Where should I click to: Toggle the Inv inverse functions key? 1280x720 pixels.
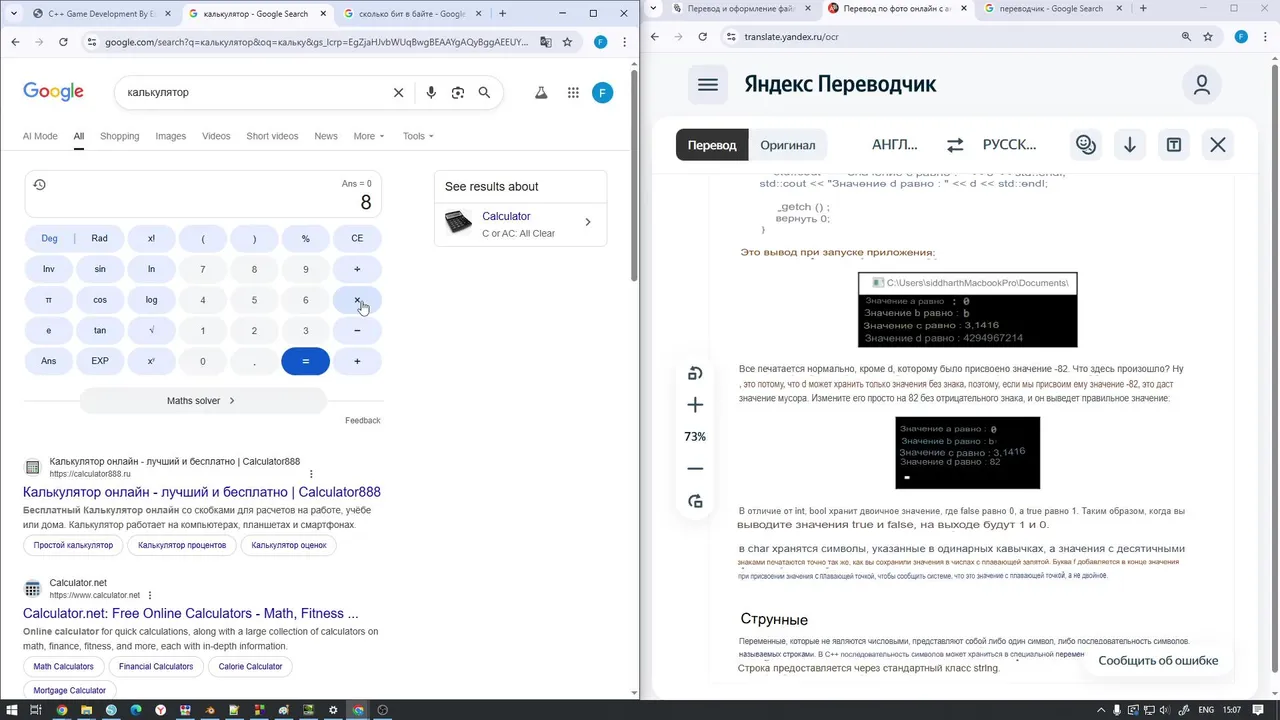(x=49, y=269)
